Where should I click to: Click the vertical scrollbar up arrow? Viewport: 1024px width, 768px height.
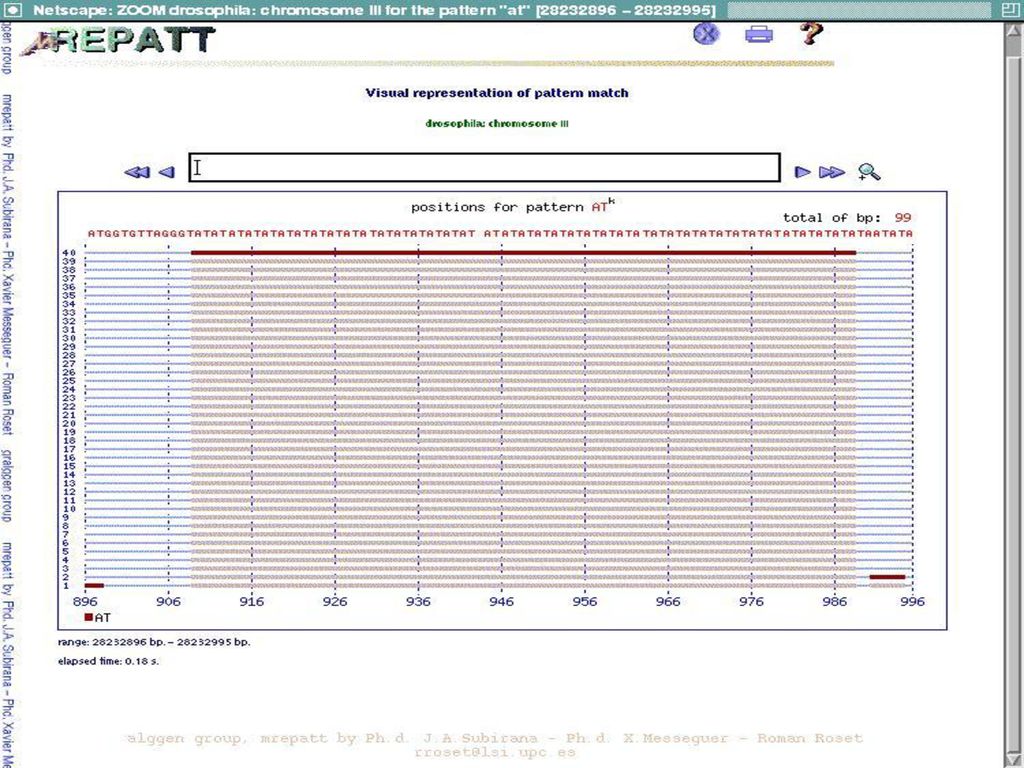click(x=1013, y=29)
